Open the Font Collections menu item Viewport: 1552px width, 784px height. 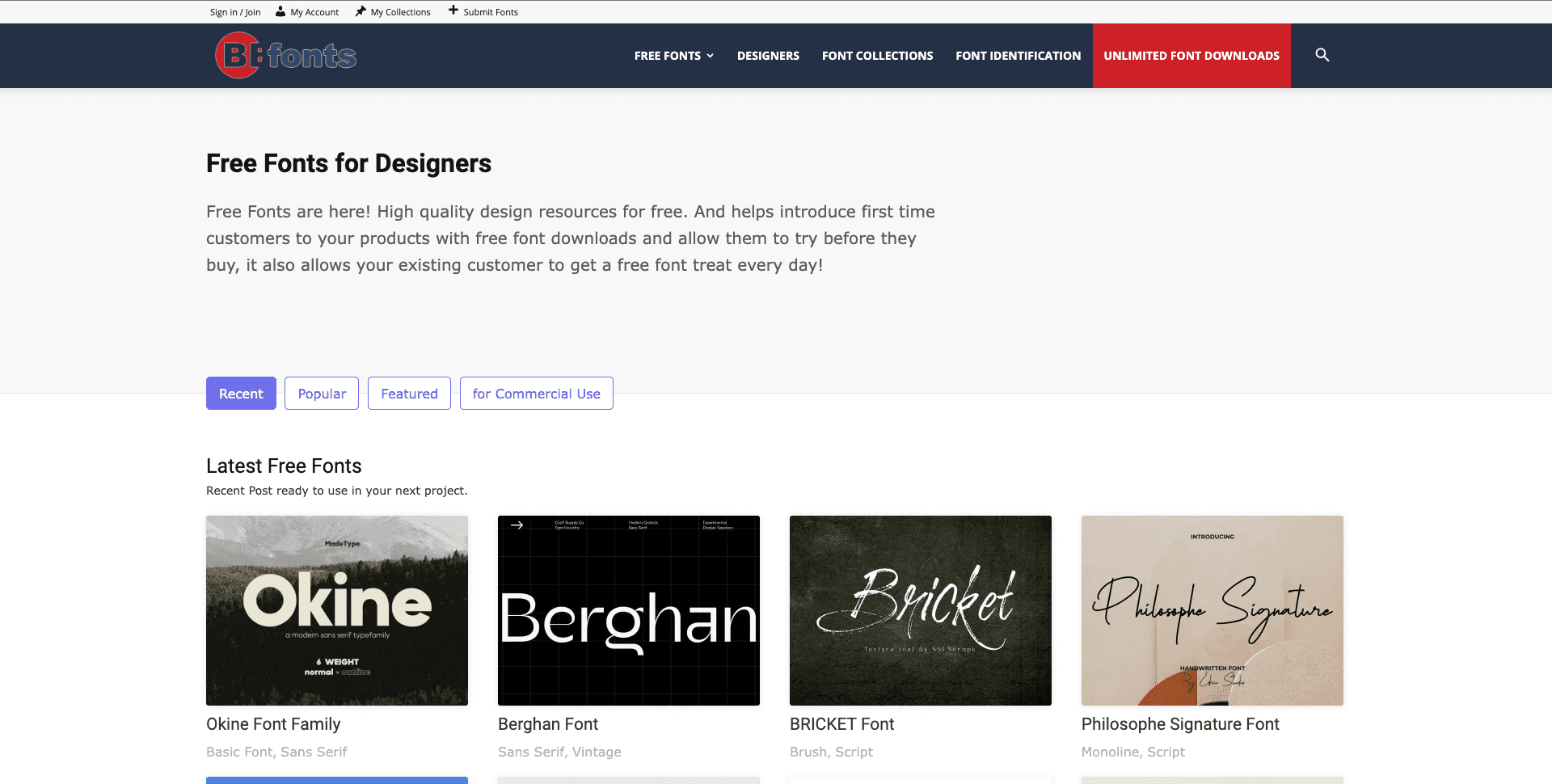click(877, 56)
